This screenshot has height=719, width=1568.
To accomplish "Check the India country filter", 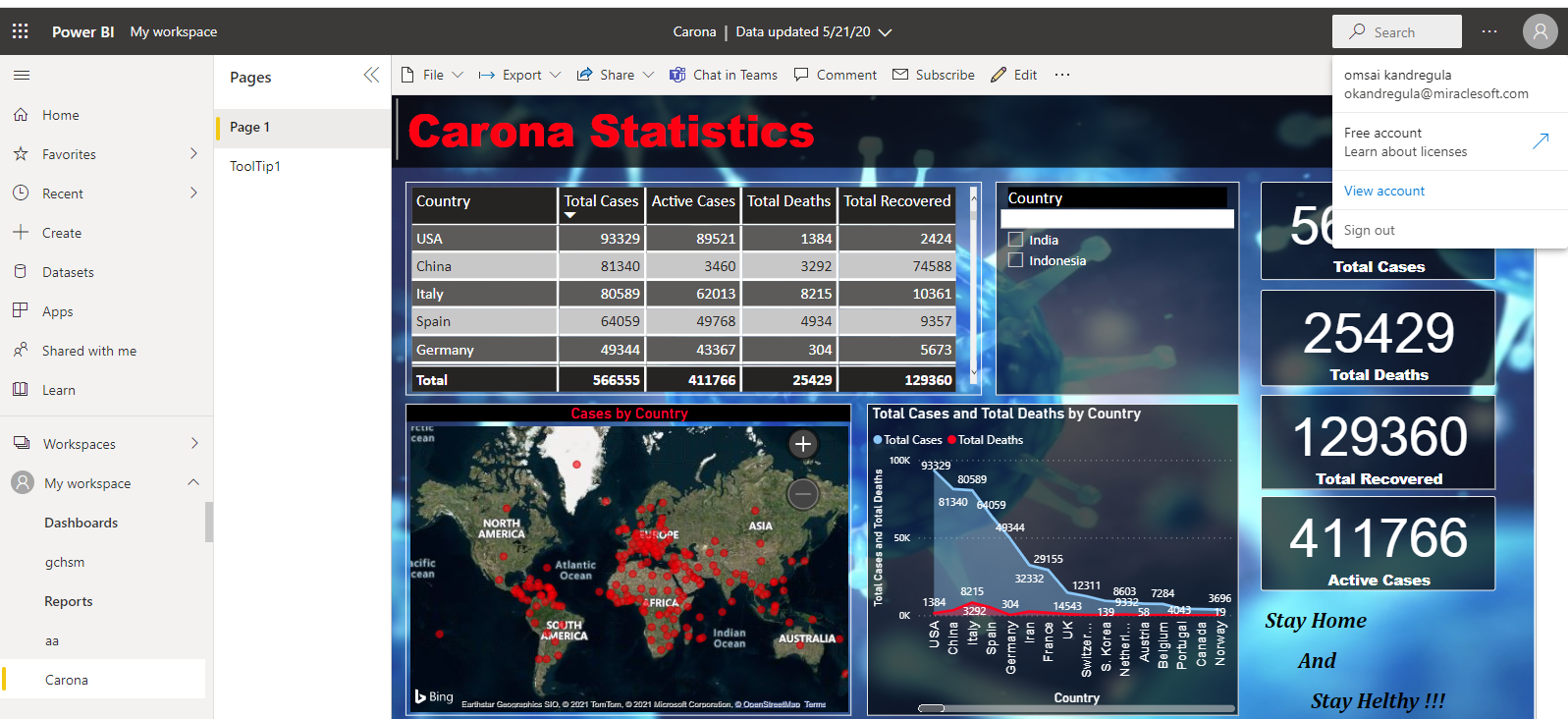I will coord(1016,240).
